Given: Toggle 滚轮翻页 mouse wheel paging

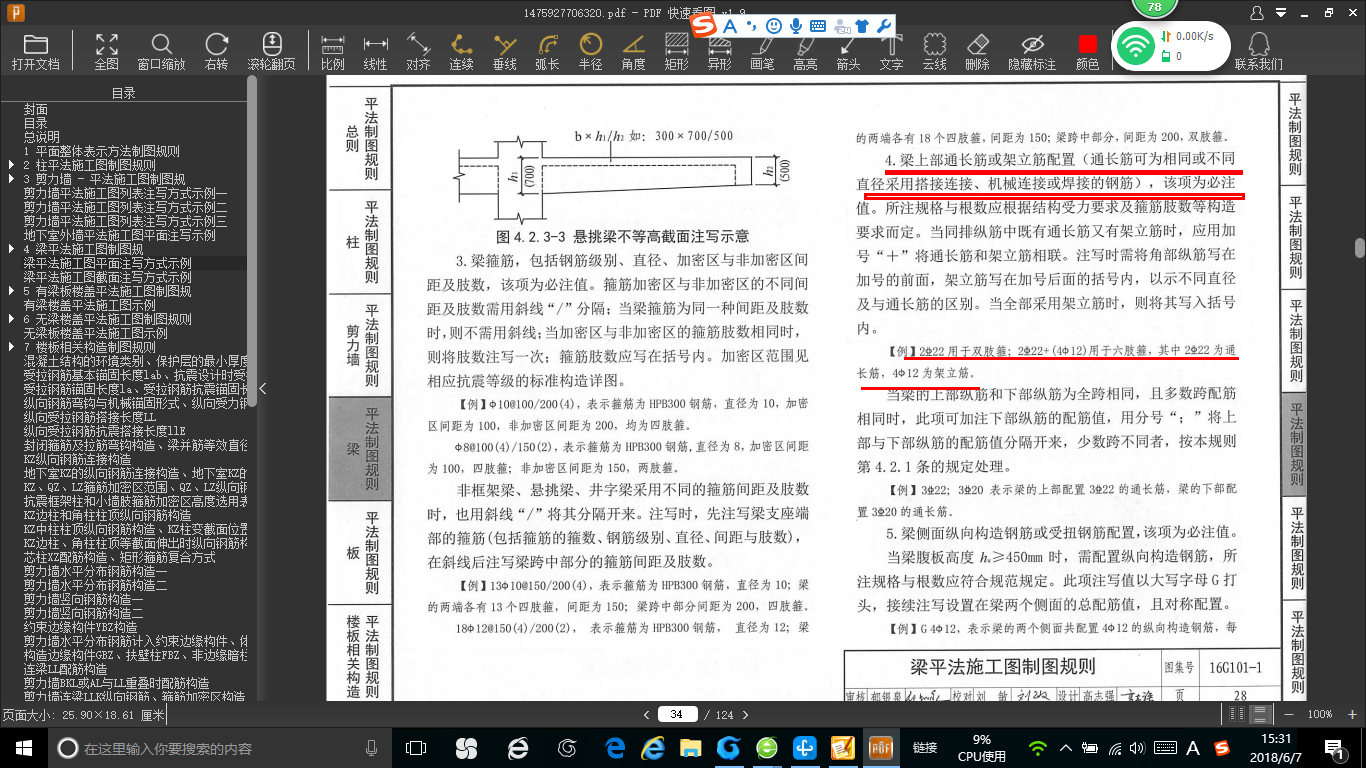Looking at the screenshot, I should 272,51.
